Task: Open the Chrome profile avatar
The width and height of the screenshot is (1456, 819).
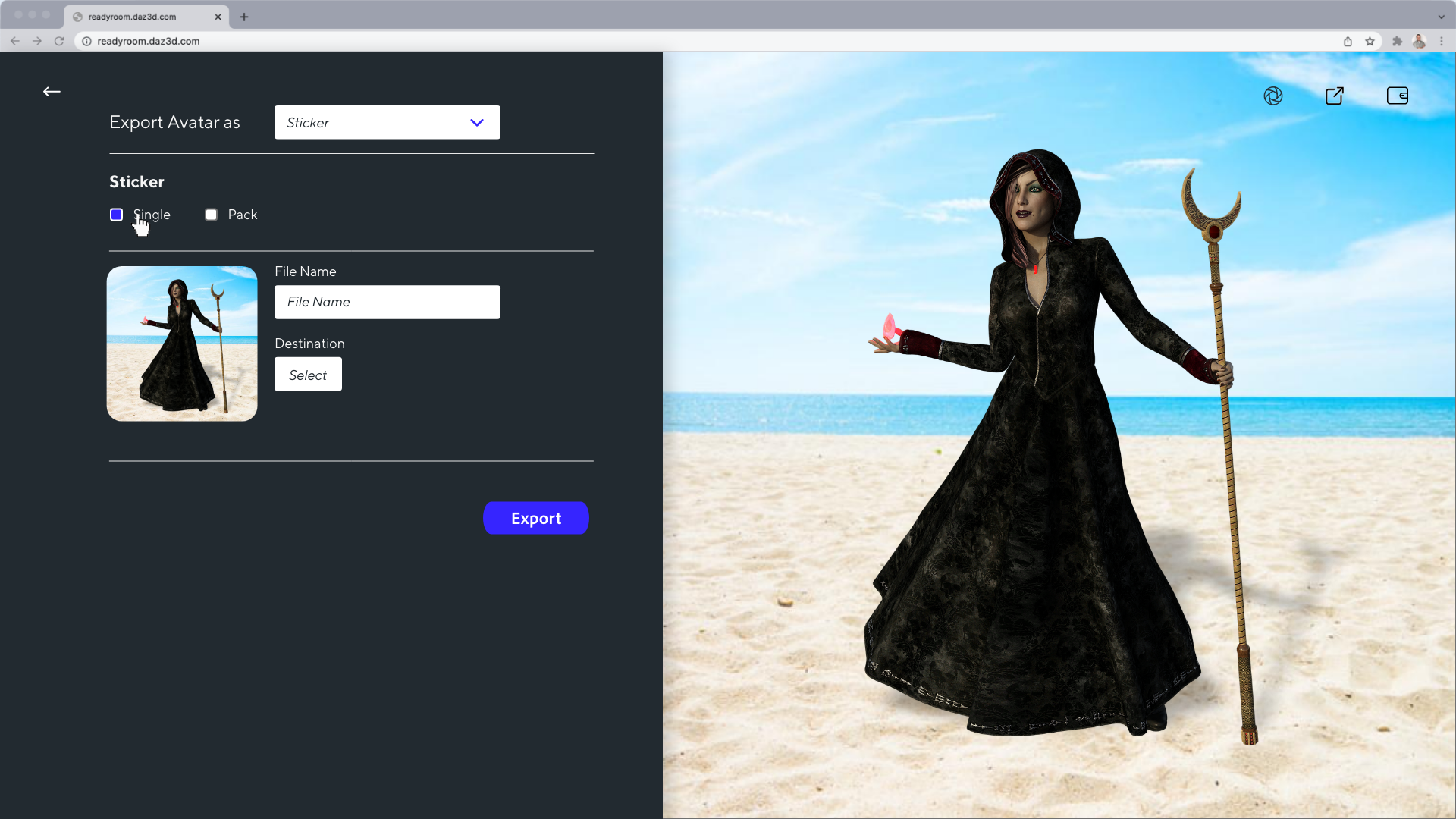Action: coord(1419,41)
